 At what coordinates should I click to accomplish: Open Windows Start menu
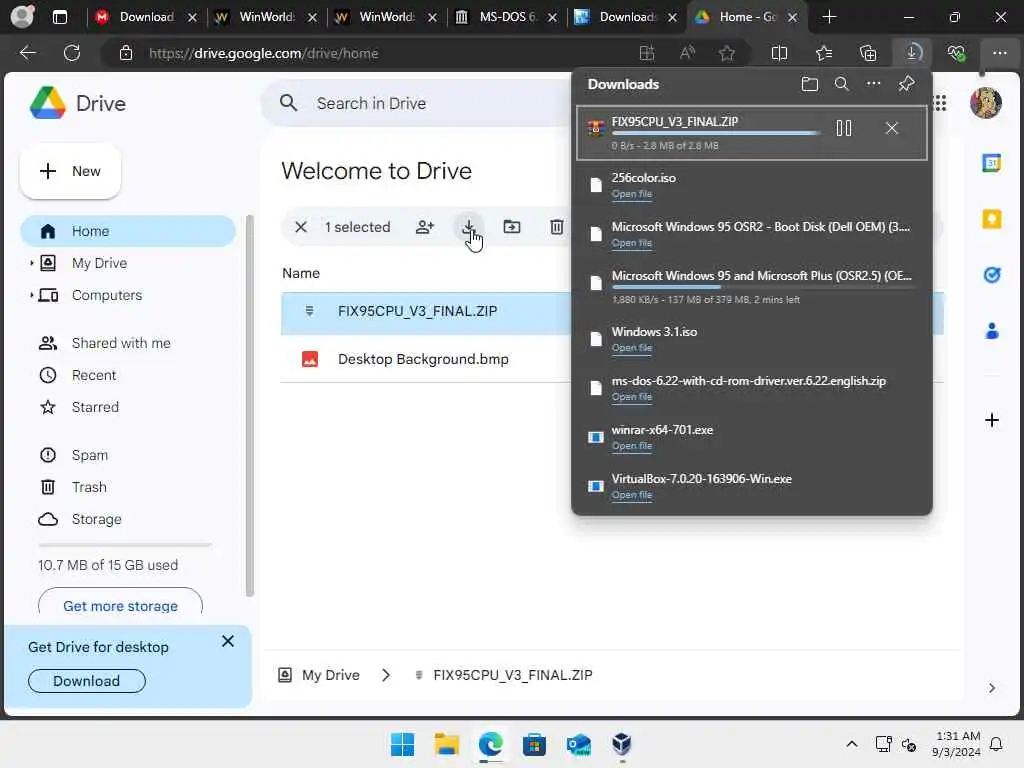[x=402, y=744]
